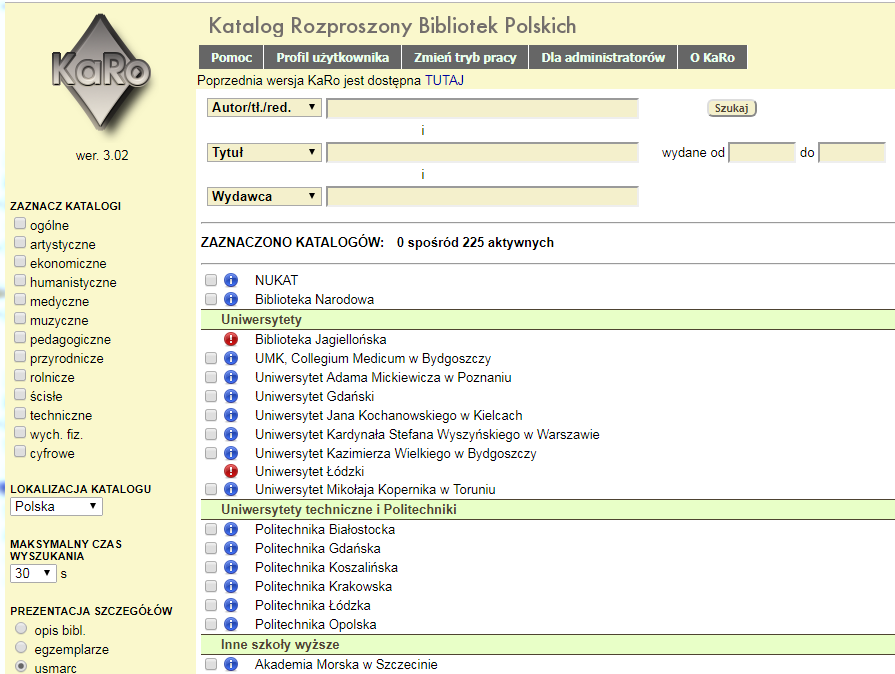
Task: Check the 'humanistyczne' catalog category
Action: click(x=20, y=280)
